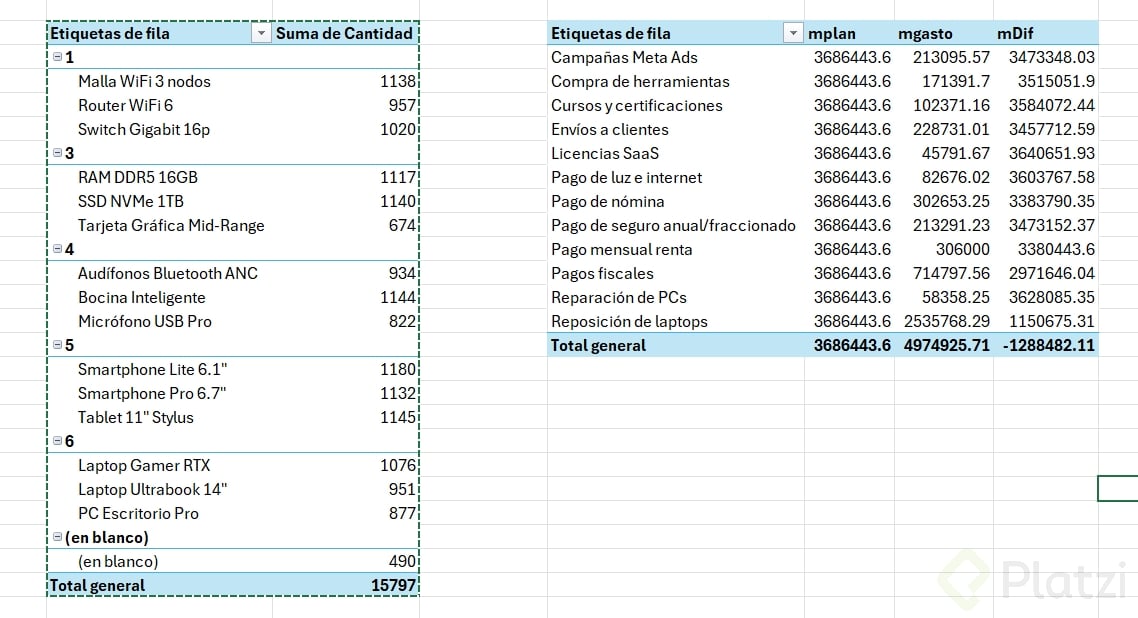Collapse the (en blanco) group
The width and height of the screenshot is (1138, 618).
pyautogui.click(x=57, y=537)
